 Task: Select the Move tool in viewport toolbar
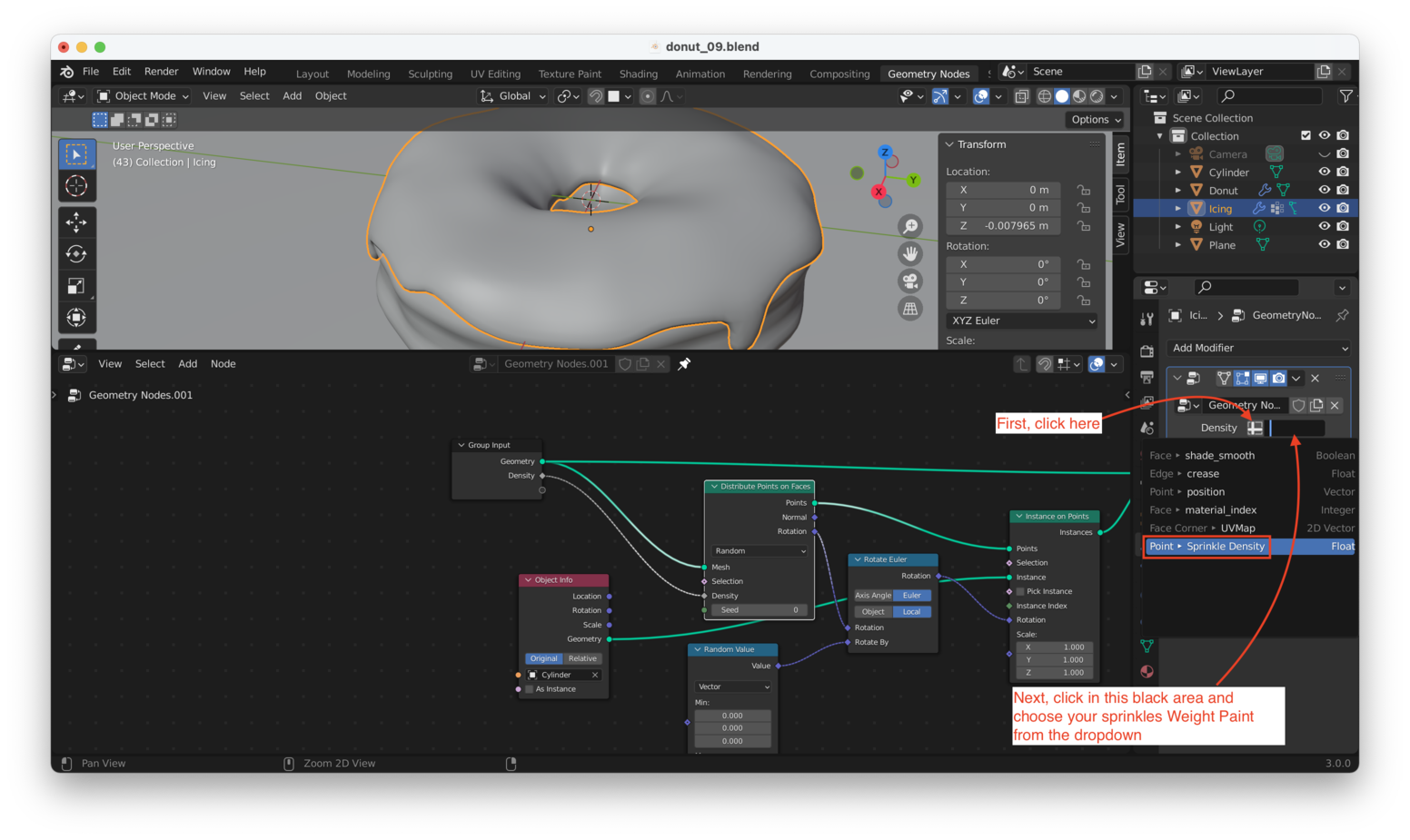(76, 222)
